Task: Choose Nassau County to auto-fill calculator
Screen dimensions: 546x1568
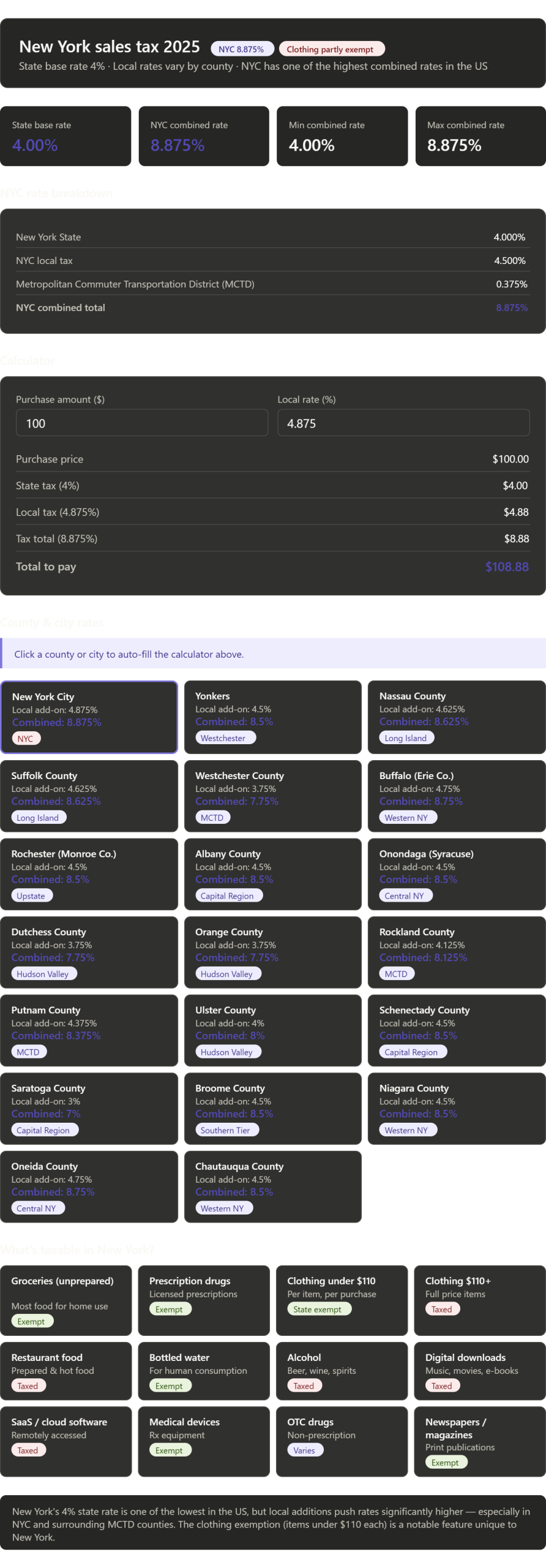Action: [456, 717]
